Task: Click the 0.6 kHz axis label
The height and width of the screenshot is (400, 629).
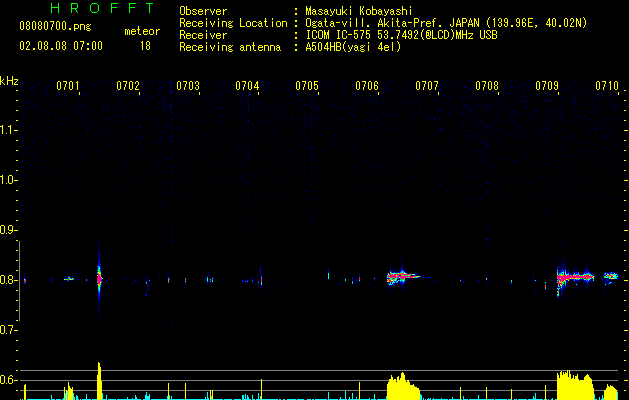Action: (8, 380)
